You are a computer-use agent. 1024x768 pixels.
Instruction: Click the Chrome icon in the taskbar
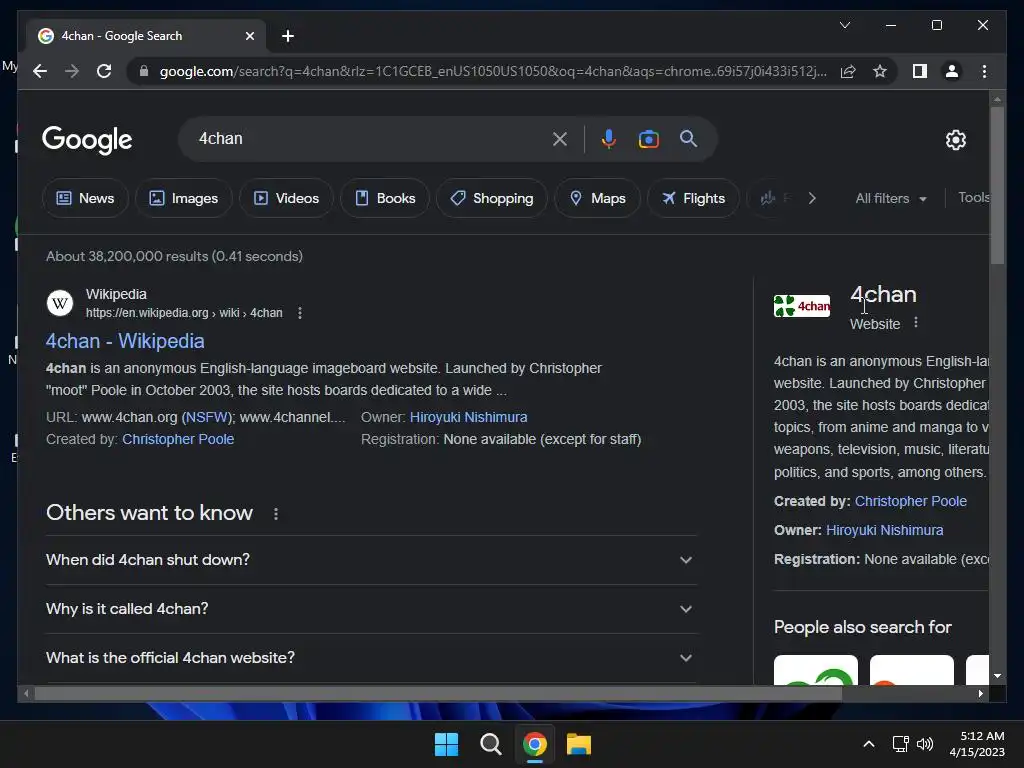tap(534, 744)
